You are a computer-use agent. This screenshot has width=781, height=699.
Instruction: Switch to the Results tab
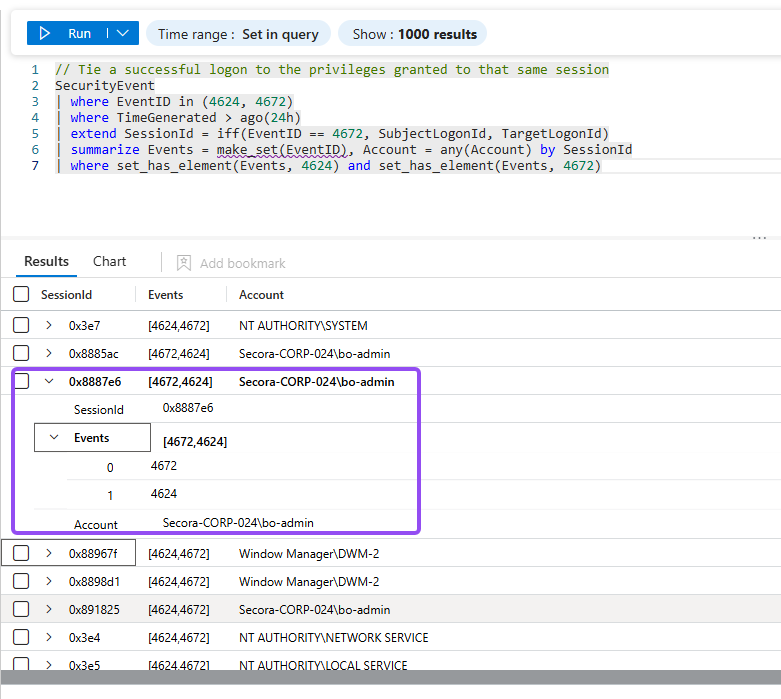(46, 262)
